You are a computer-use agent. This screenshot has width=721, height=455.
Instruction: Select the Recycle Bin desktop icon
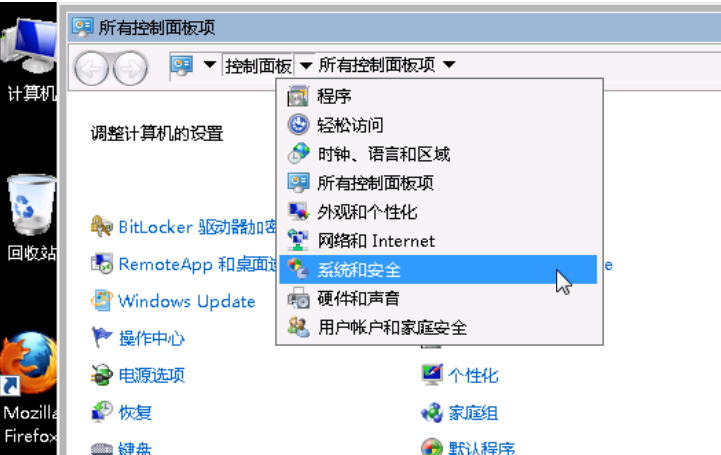click(x=29, y=218)
